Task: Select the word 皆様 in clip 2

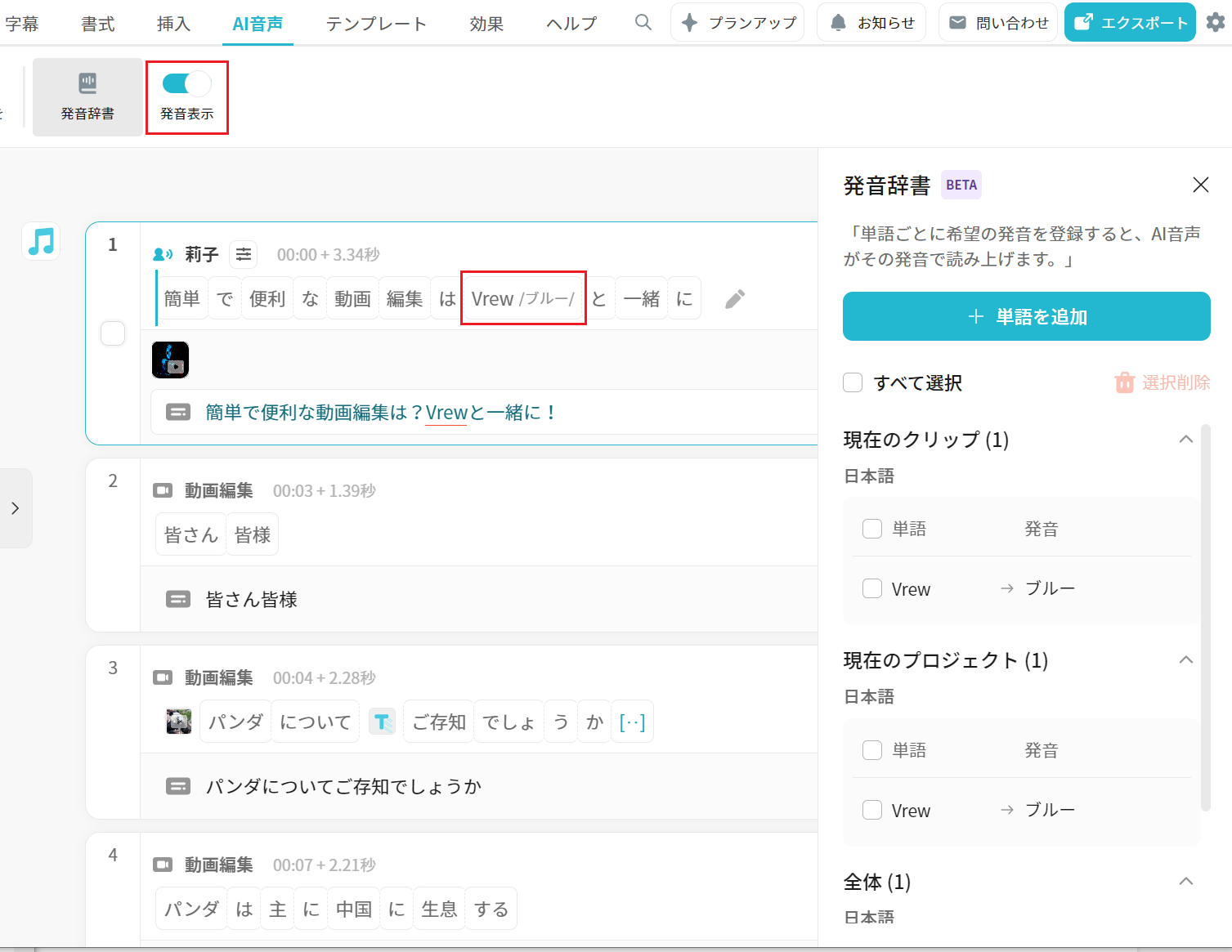Action: [252, 534]
